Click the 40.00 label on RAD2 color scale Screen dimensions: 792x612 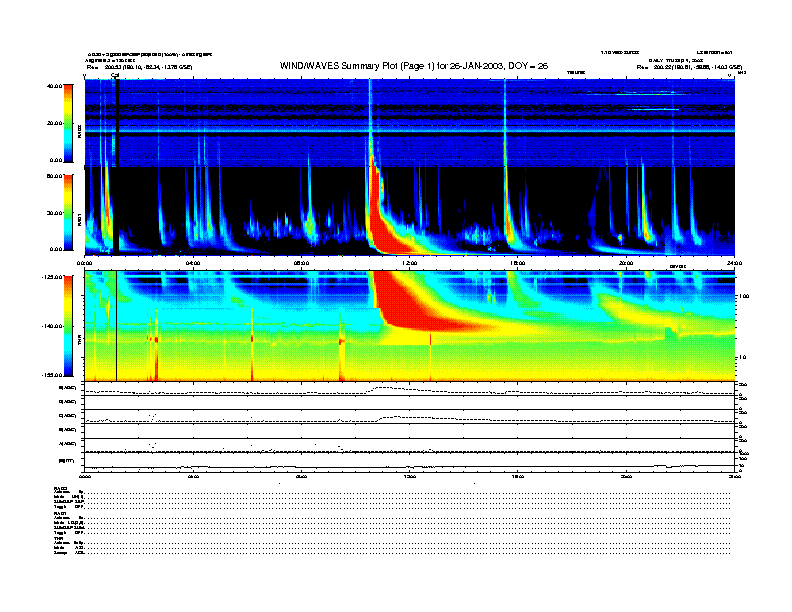(54, 86)
